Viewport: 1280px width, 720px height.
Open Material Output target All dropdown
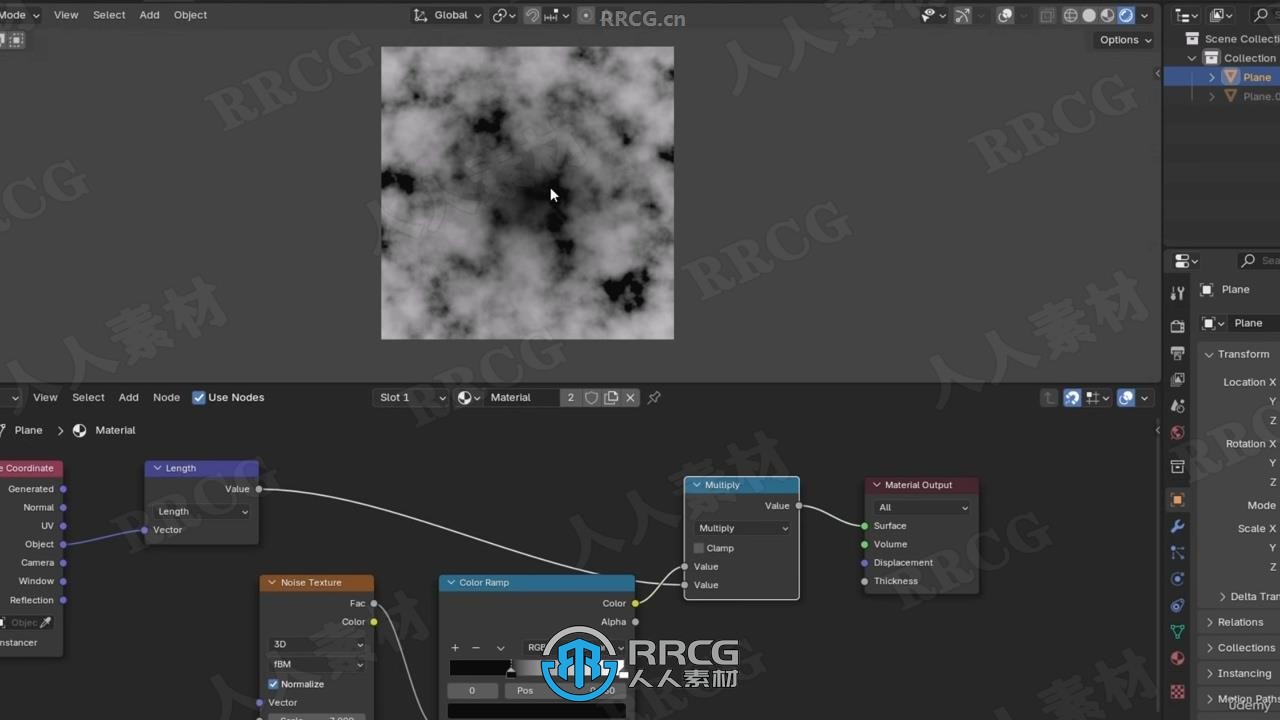922,507
